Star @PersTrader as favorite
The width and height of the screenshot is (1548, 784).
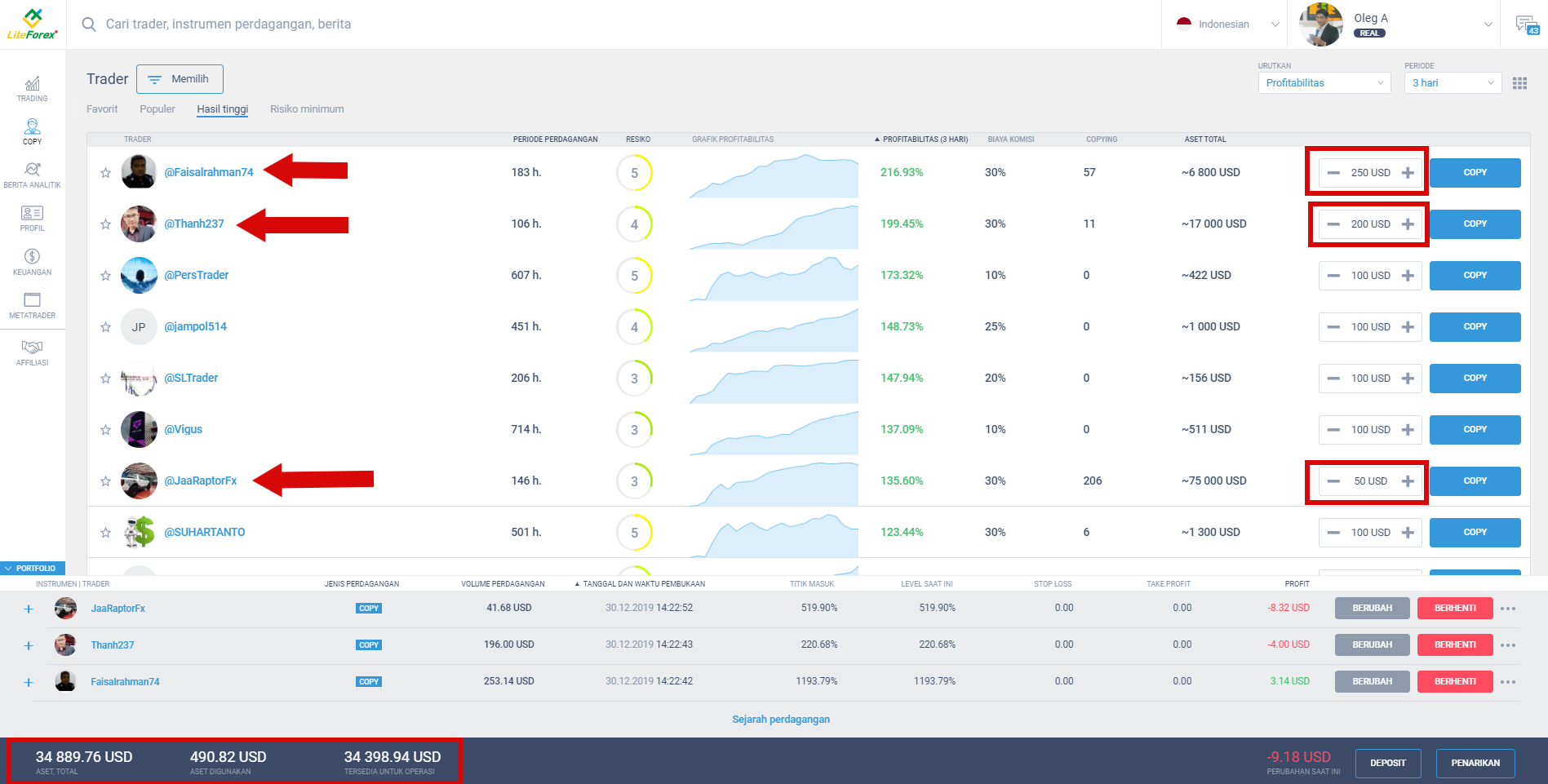105,275
